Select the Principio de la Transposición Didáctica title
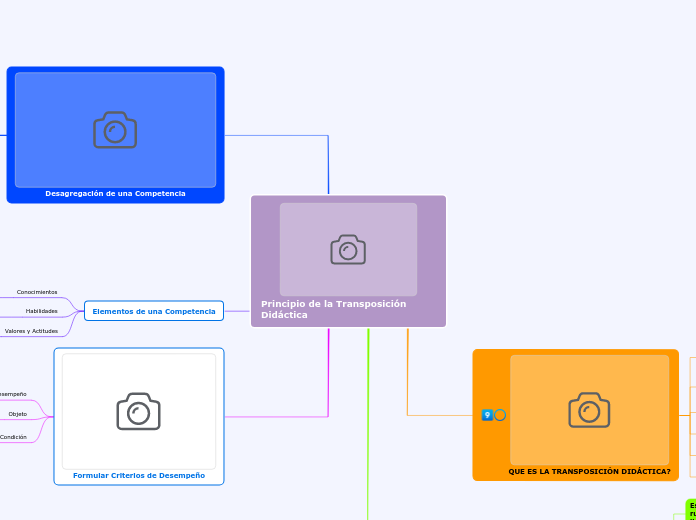The width and height of the screenshot is (696, 520). (x=333, y=309)
